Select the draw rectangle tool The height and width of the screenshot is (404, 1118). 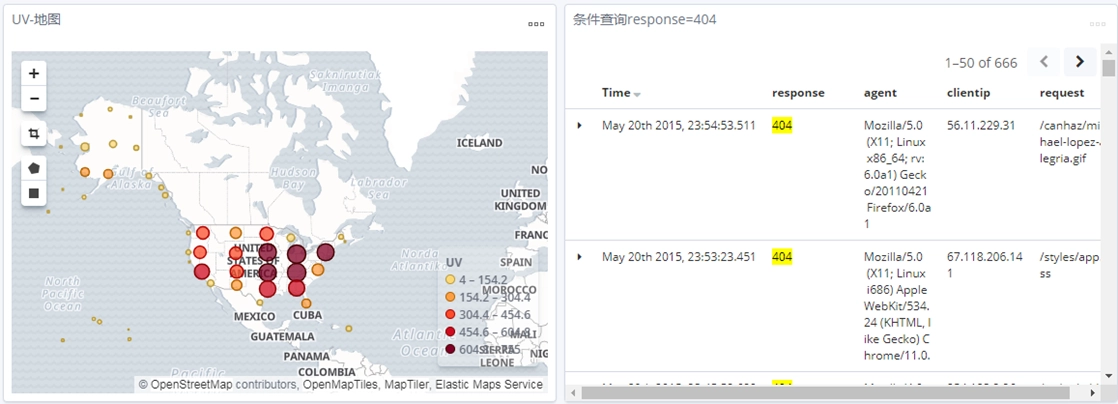coord(34,193)
